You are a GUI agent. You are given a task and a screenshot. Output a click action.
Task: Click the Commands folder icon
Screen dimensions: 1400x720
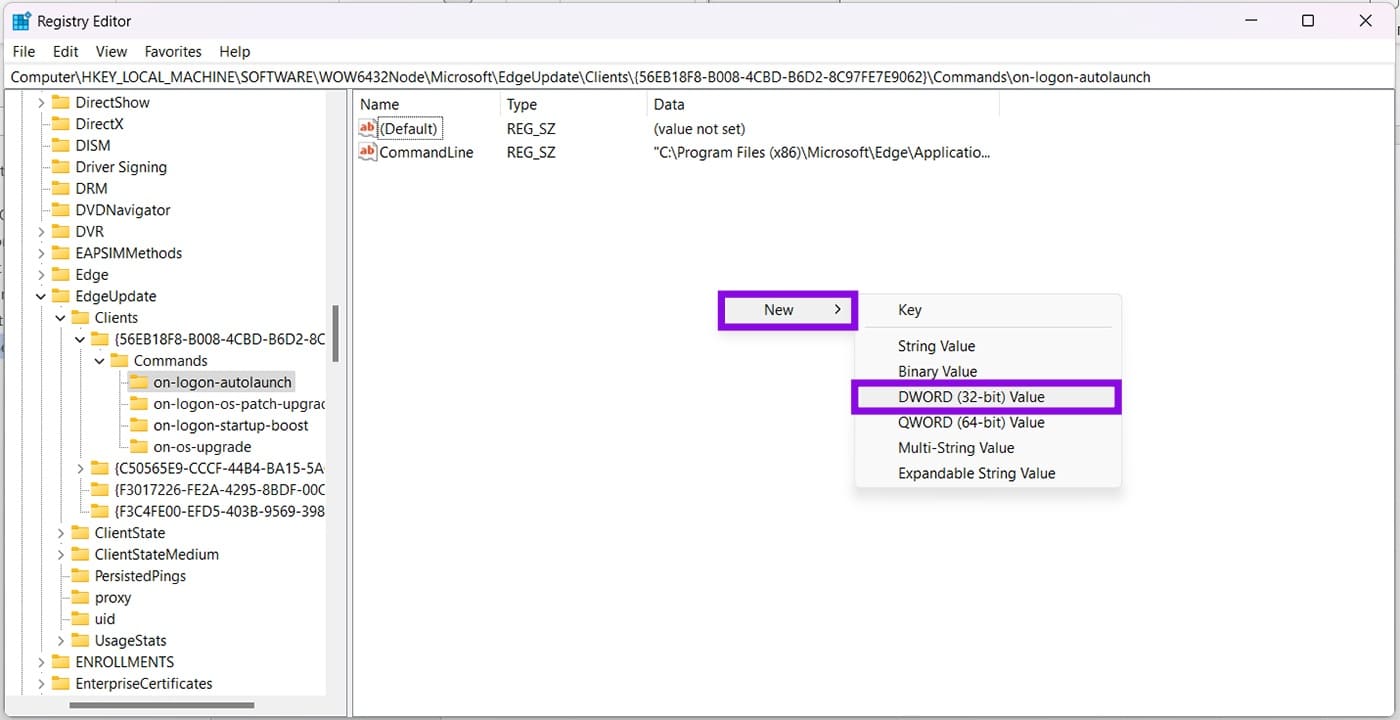pos(118,360)
